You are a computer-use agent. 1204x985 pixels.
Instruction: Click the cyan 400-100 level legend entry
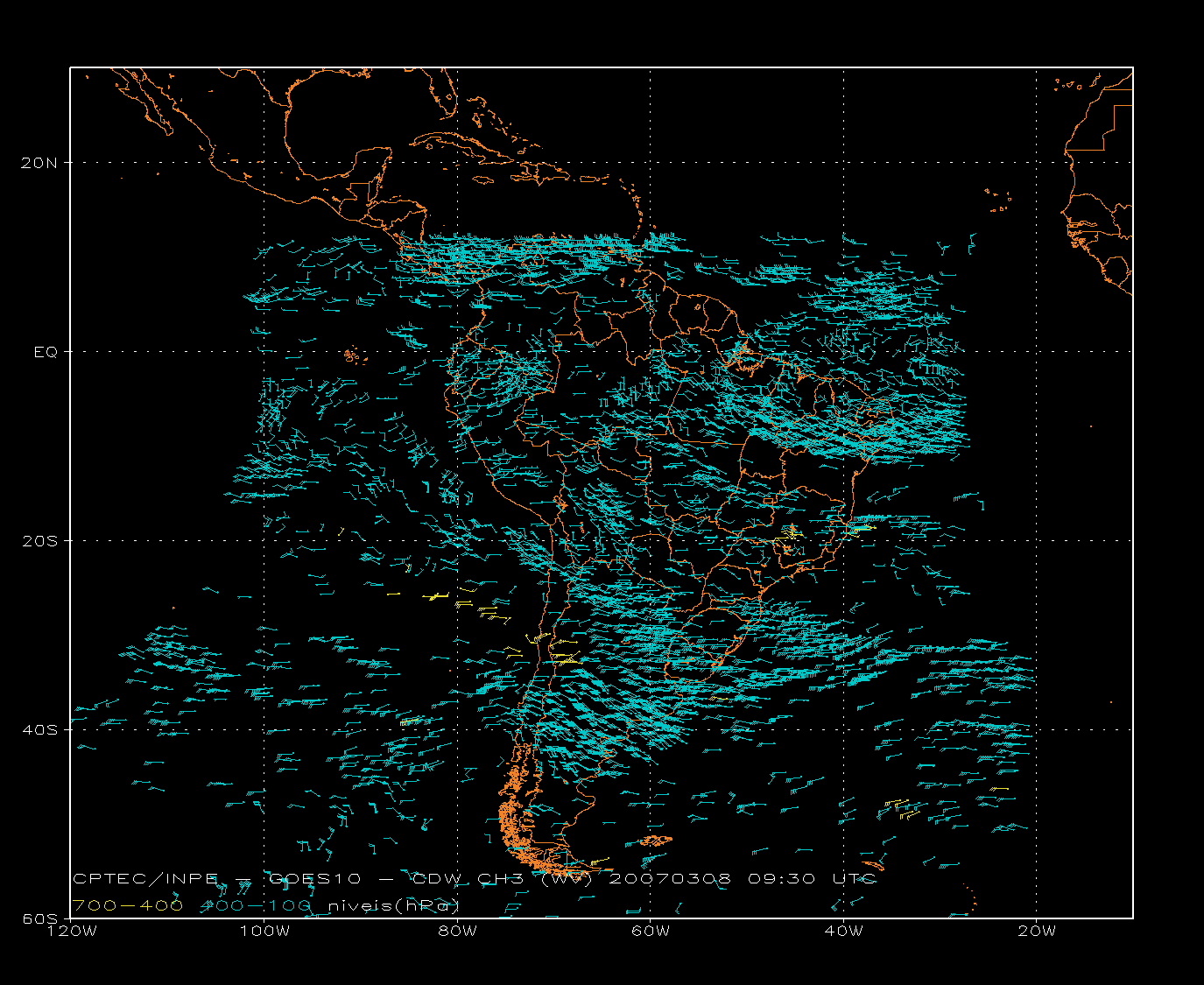(x=257, y=906)
